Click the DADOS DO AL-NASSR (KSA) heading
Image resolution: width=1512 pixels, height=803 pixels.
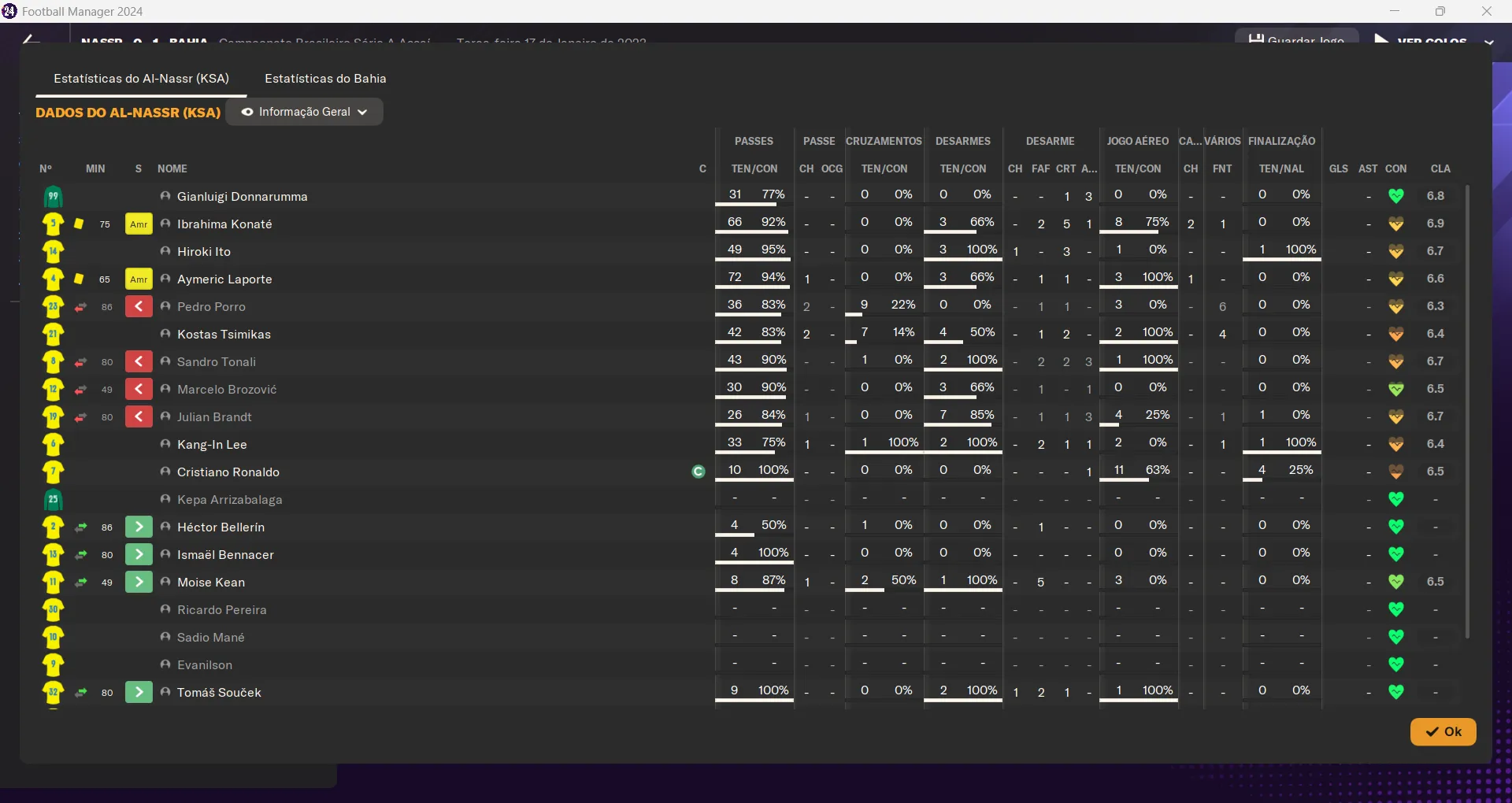(x=128, y=113)
